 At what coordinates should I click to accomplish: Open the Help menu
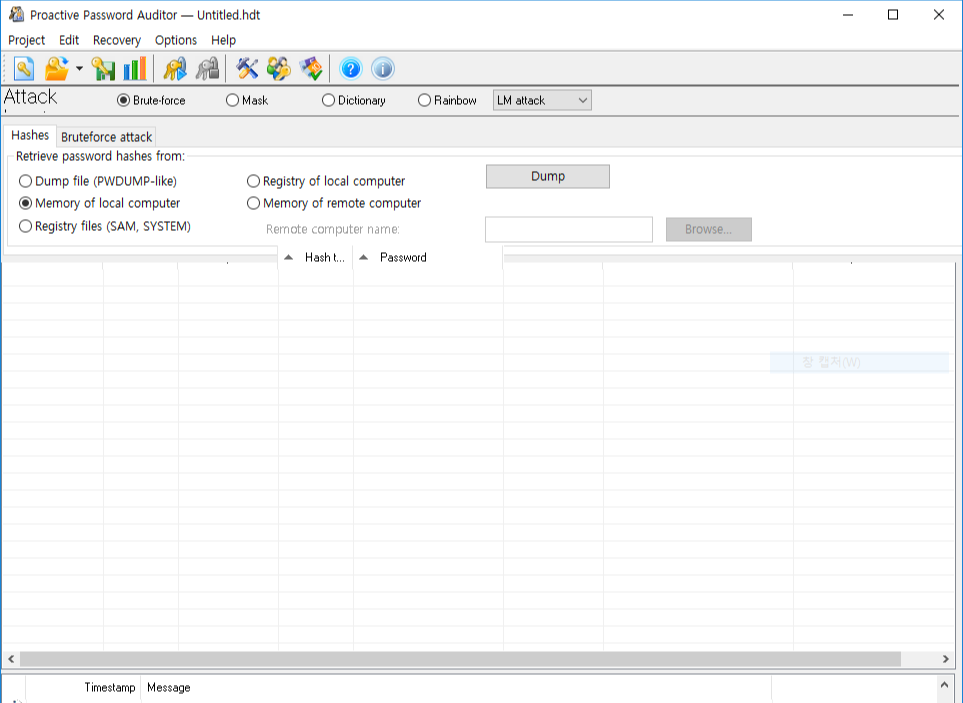click(224, 40)
